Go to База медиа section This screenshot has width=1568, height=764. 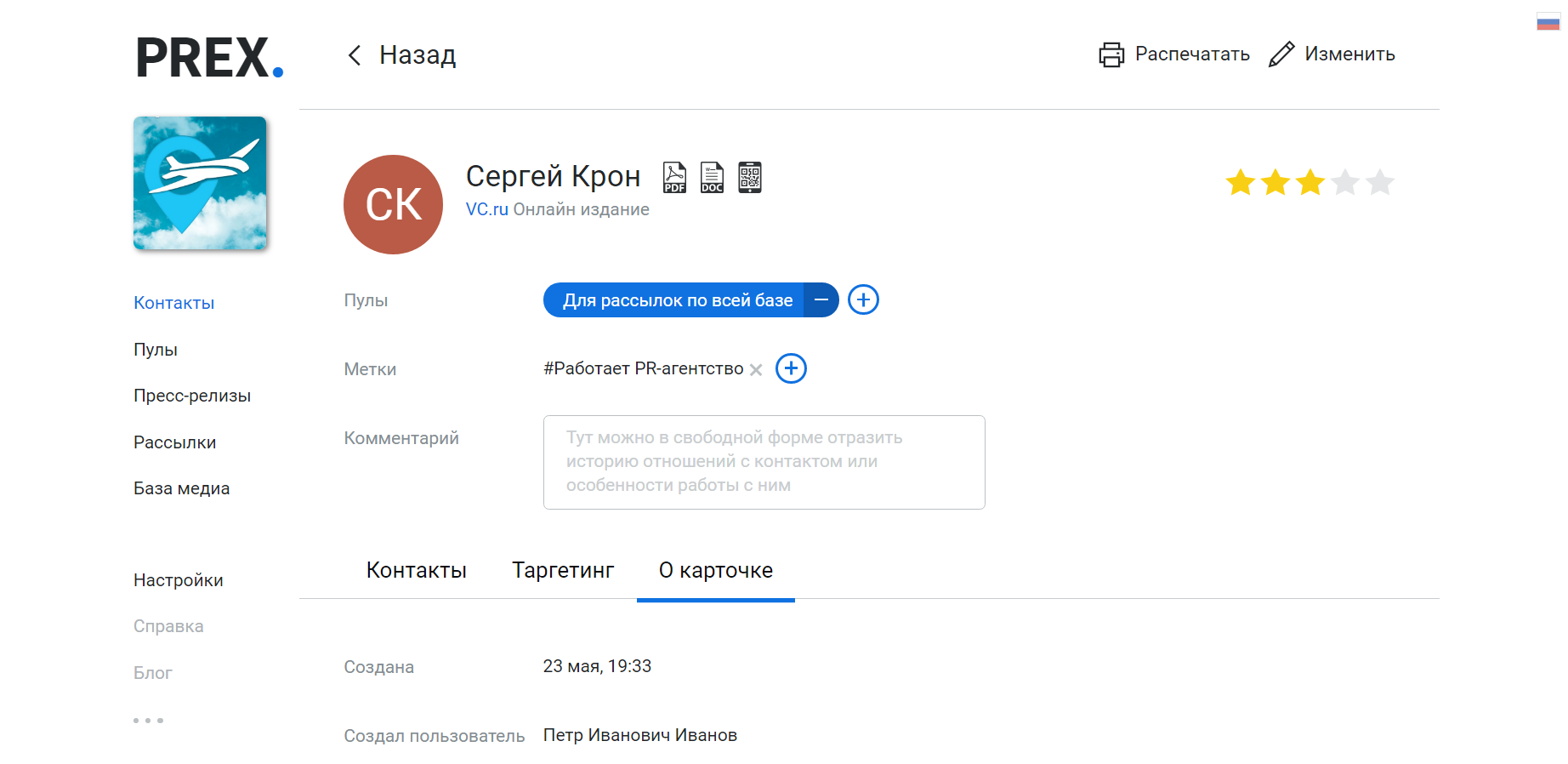click(x=181, y=488)
